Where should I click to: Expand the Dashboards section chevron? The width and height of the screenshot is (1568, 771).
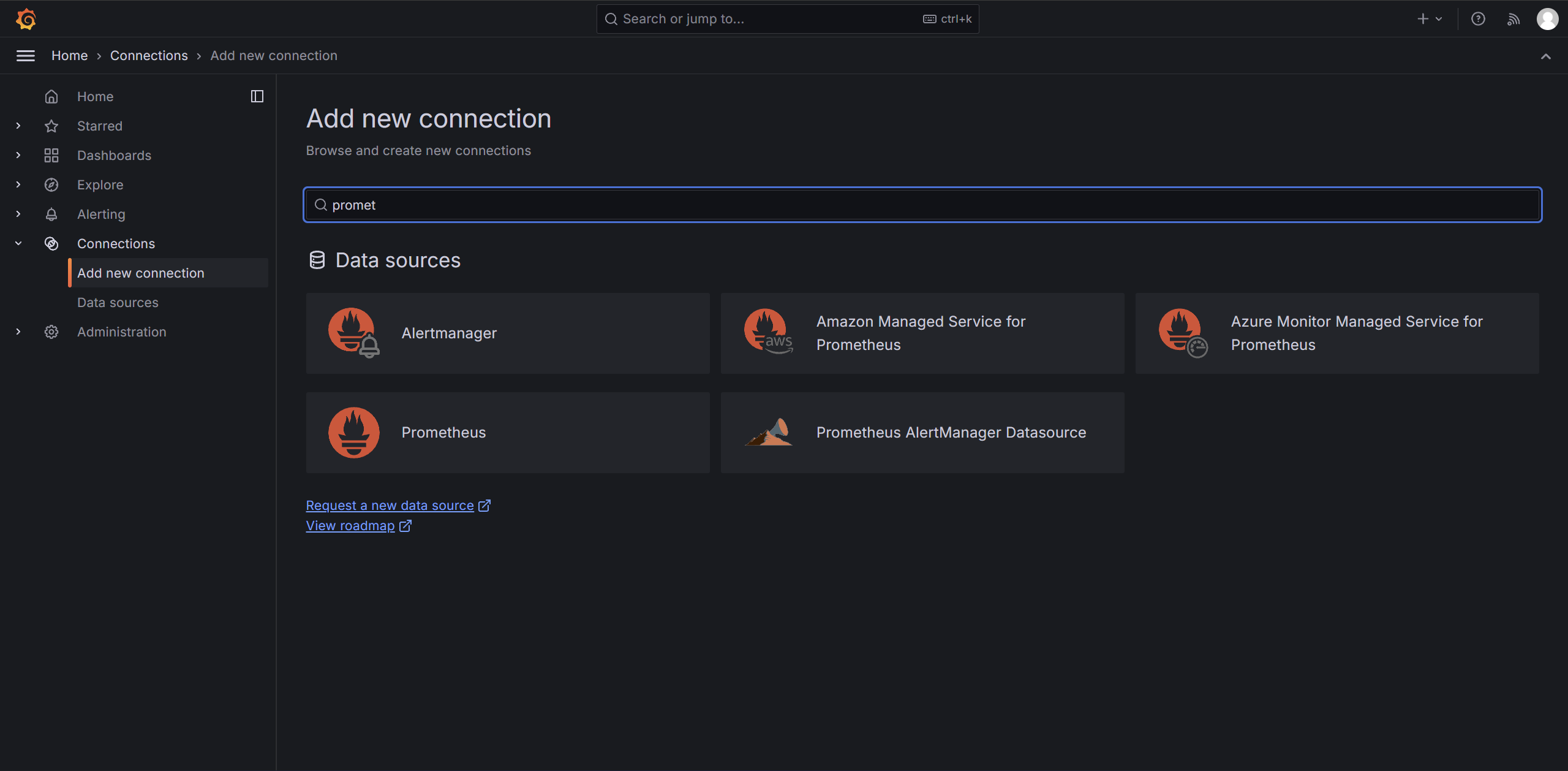click(x=18, y=155)
